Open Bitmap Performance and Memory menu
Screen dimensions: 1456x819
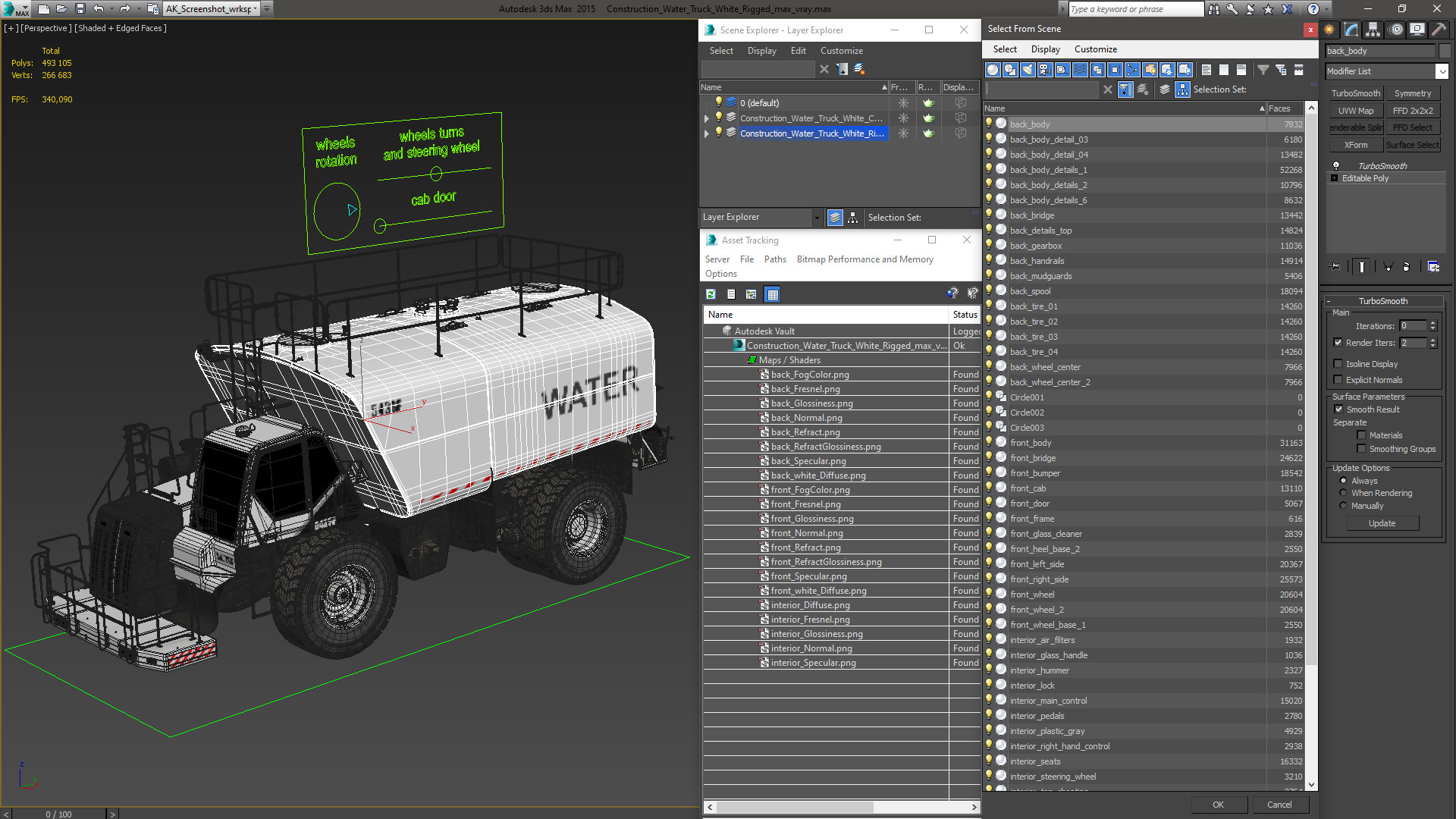pos(864,259)
